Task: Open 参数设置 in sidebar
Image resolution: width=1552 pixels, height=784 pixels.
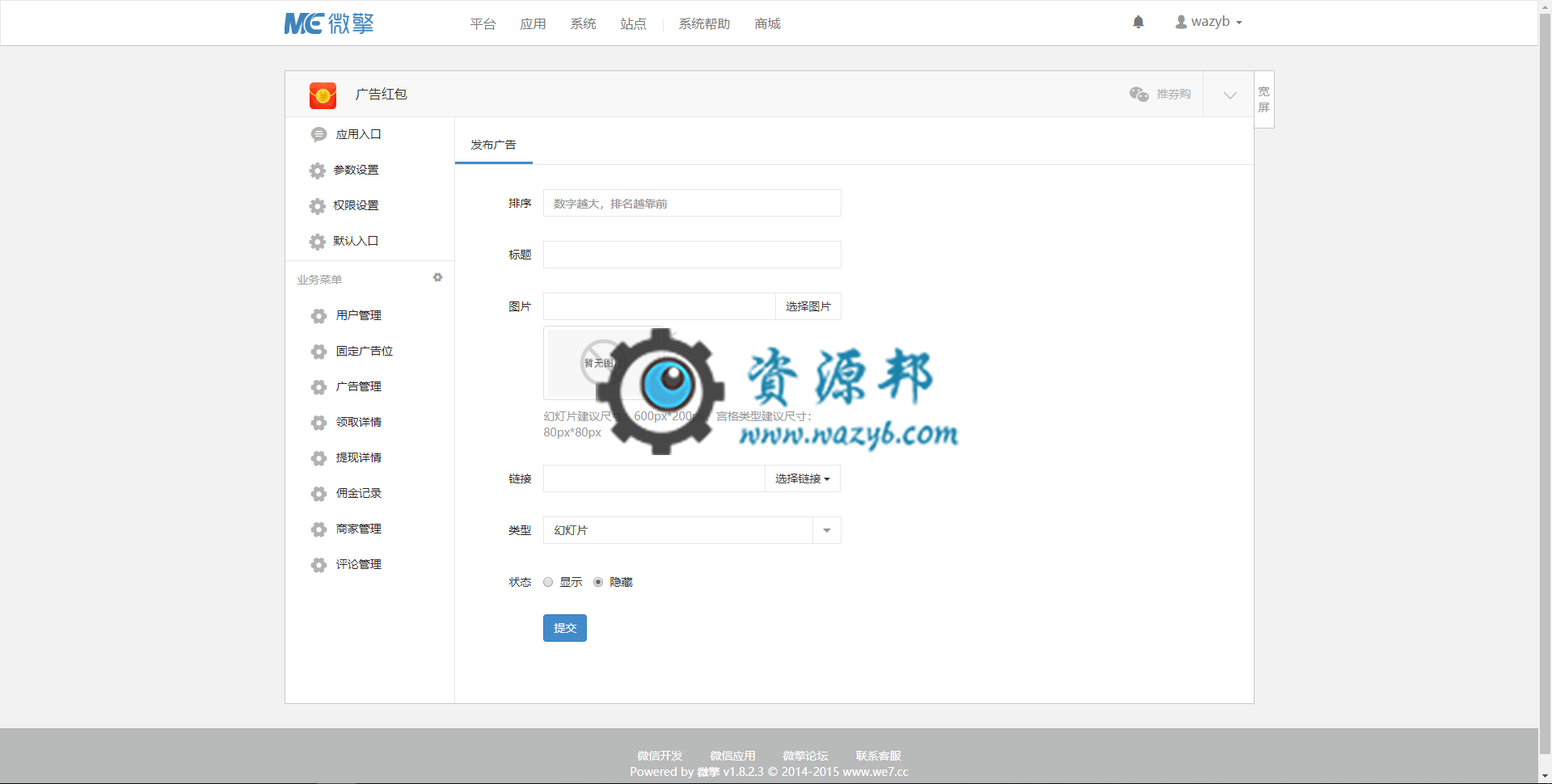Action: click(x=356, y=170)
